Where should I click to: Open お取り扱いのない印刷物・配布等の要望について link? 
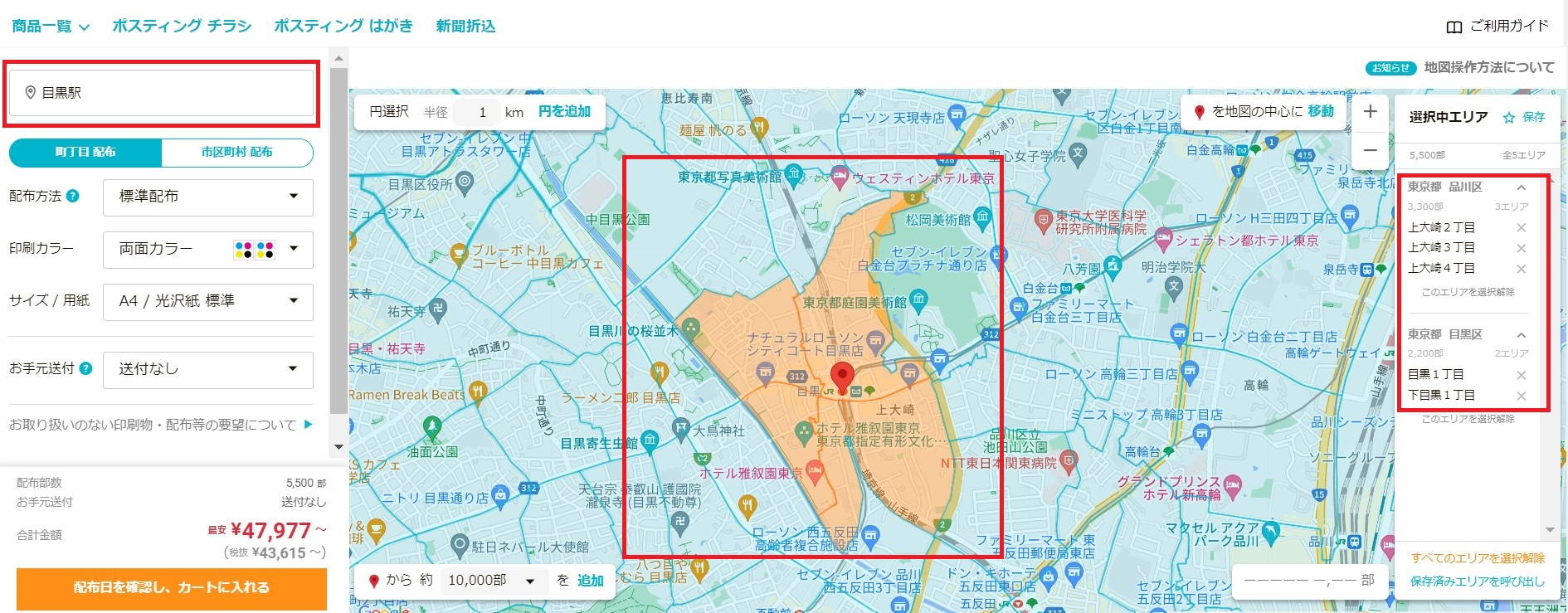click(x=161, y=425)
